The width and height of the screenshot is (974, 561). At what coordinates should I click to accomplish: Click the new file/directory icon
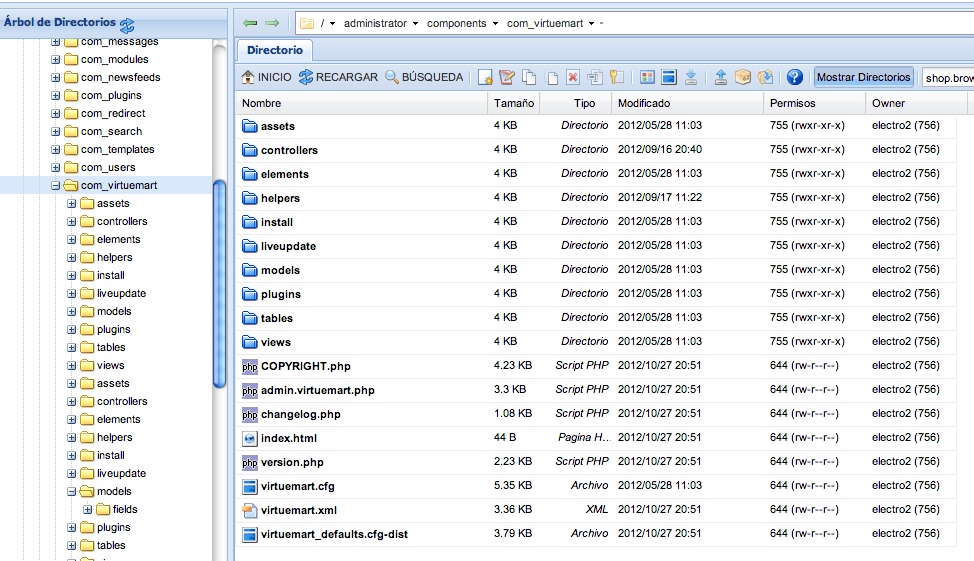[x=485, y=77]
